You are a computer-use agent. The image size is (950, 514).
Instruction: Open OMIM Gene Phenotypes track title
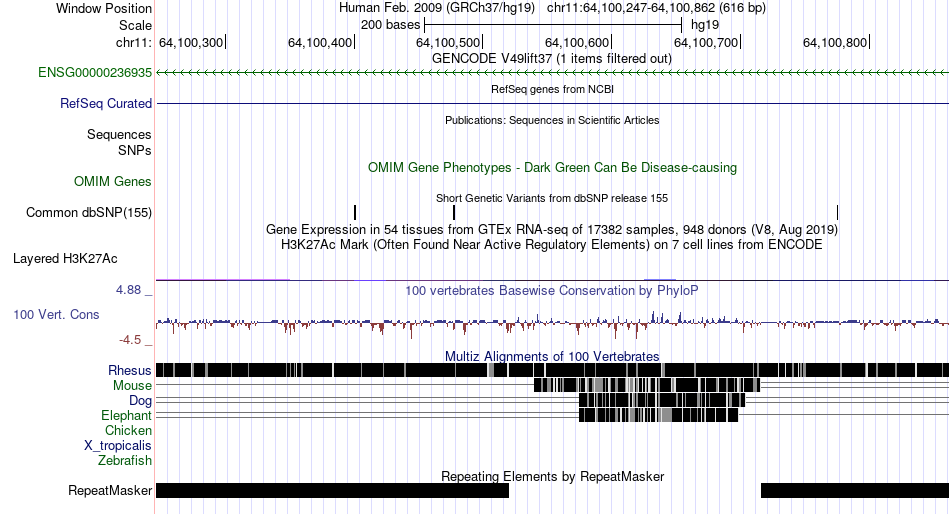pyautogui.click(x=552, y=167)
